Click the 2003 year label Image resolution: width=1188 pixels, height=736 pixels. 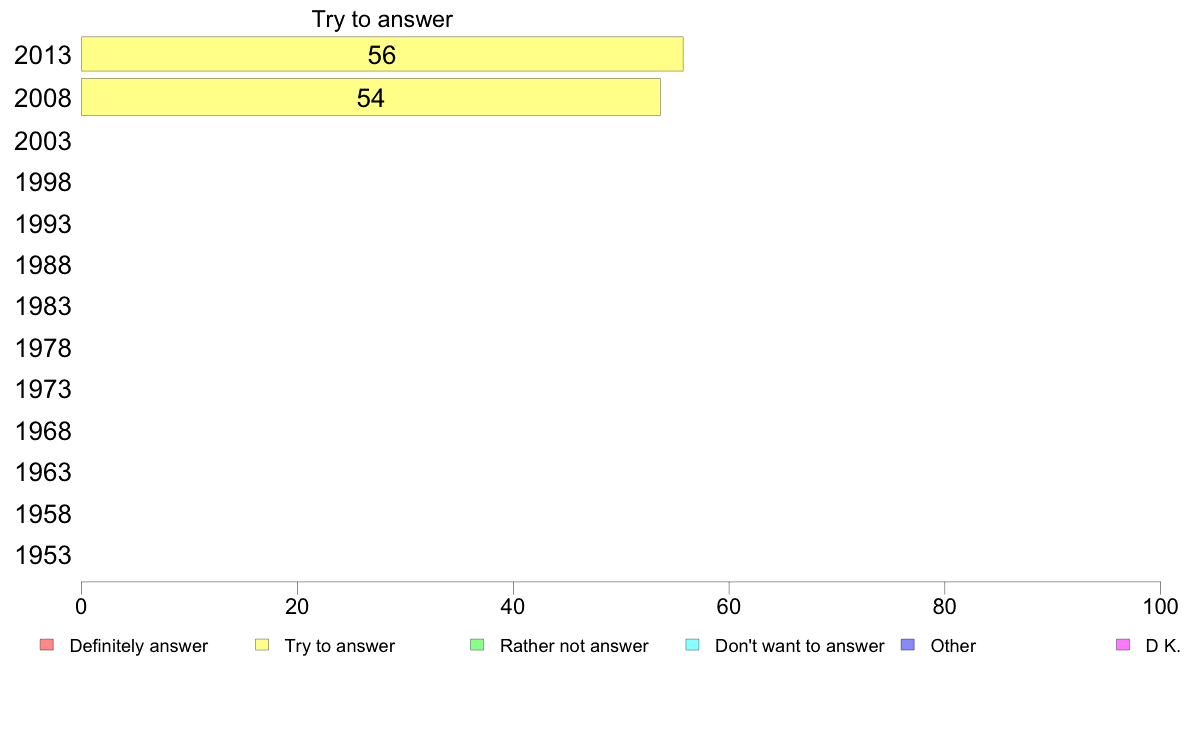coord(43,141)
